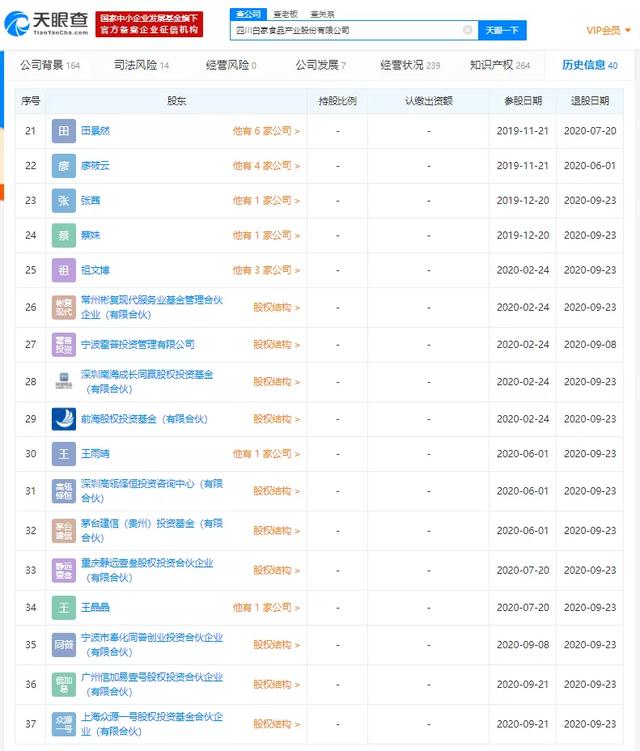Select the 查关系 search tab
The height and width of the screenshot is (751, 640).
(x=323, y=14)
